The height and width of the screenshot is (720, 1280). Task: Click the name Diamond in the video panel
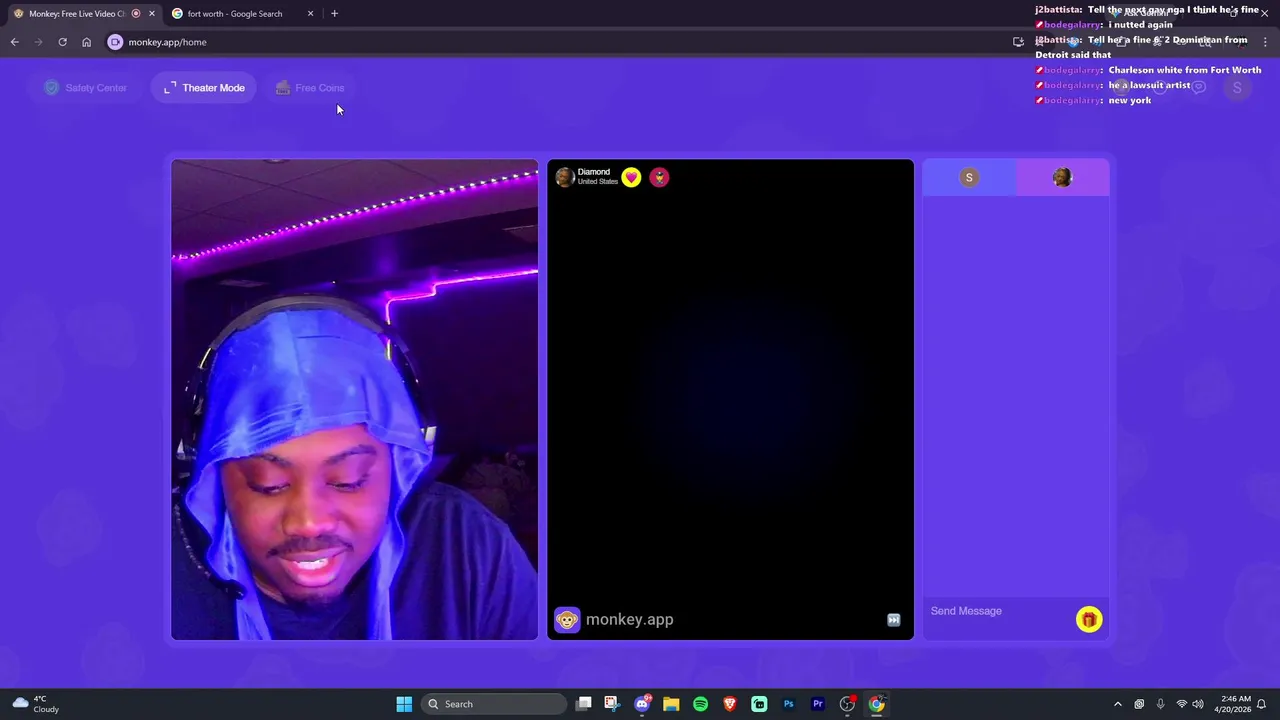593,172
